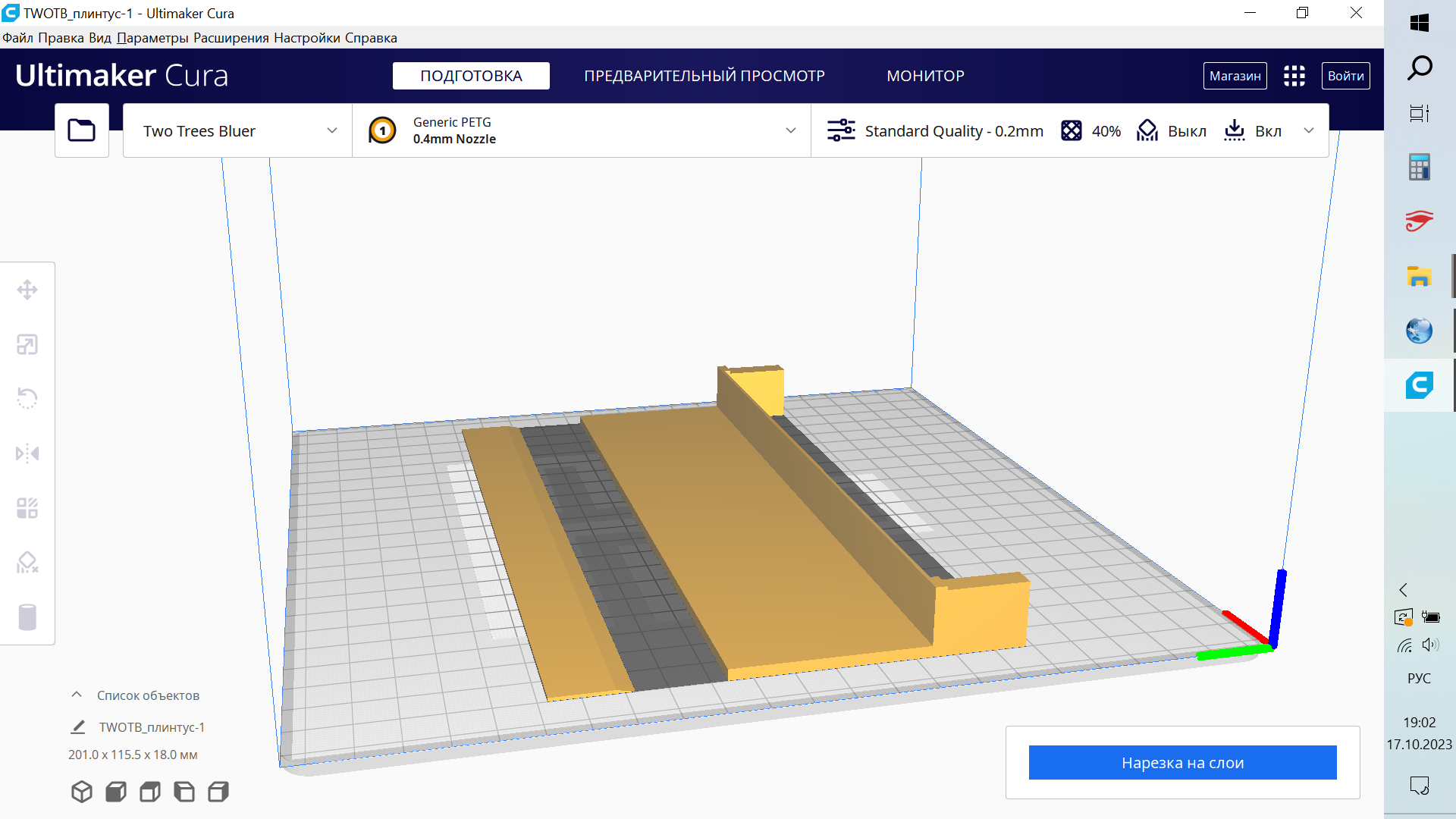Collapse the object list

77,695
